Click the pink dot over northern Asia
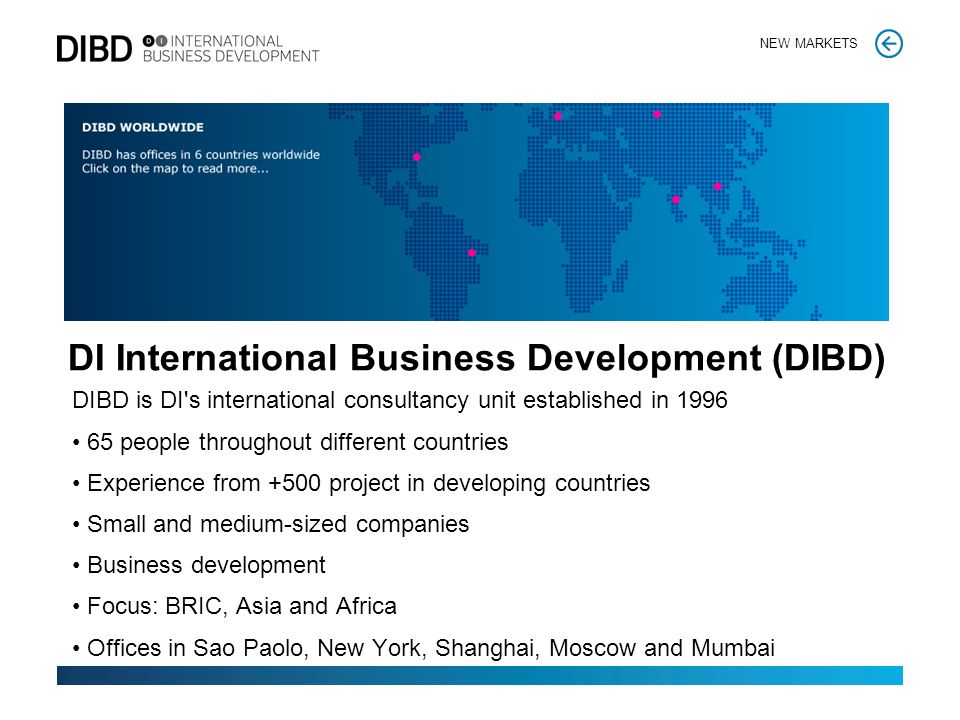Screen dimensions: 960x720 pos(657,114)
